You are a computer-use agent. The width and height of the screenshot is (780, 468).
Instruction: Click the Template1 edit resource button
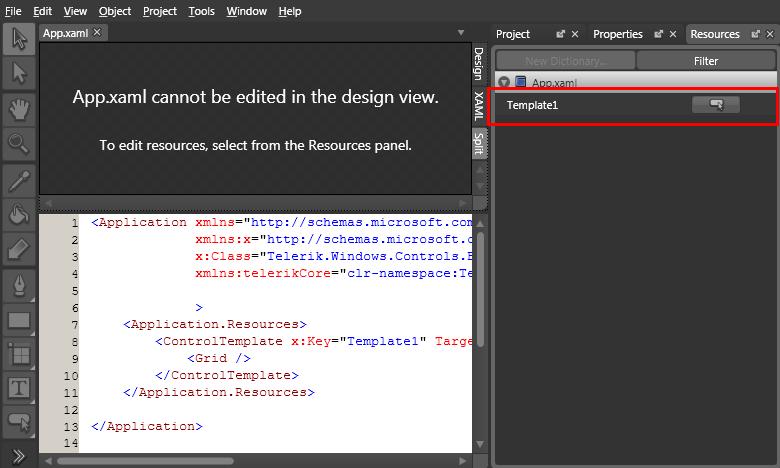(x=716, y=104)
